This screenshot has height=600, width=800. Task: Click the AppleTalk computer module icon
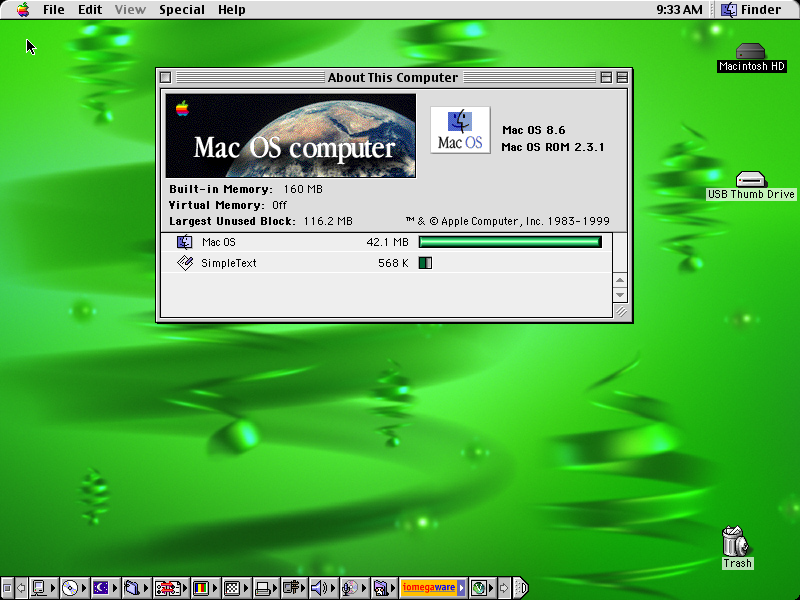pyautogui.click(x=39, y=588)
